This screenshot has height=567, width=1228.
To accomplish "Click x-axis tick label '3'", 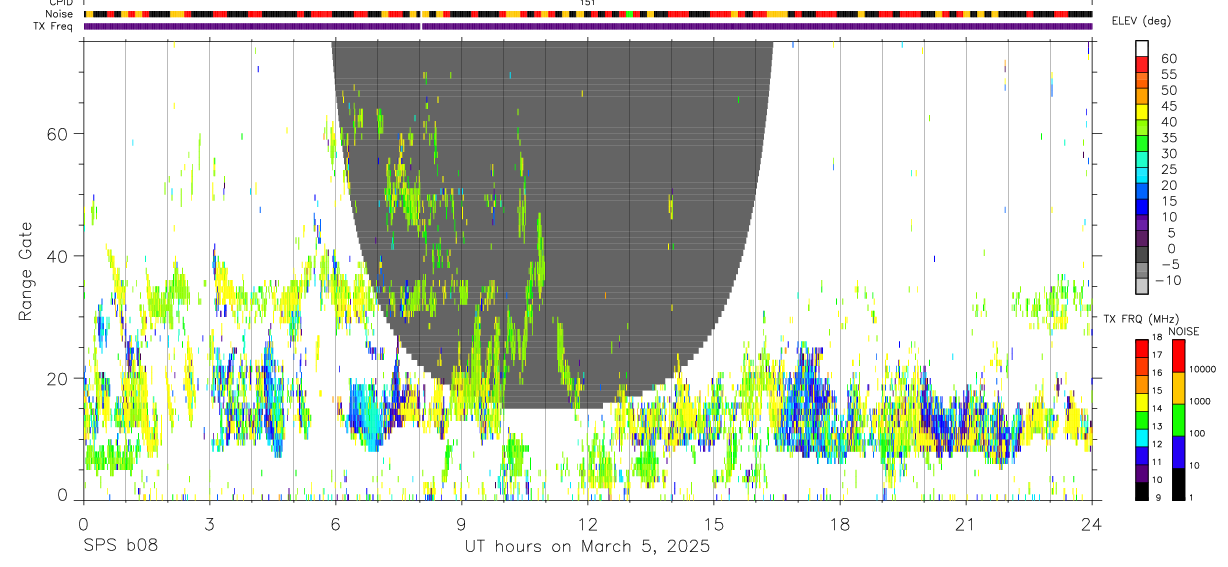I will pos(209,524).
